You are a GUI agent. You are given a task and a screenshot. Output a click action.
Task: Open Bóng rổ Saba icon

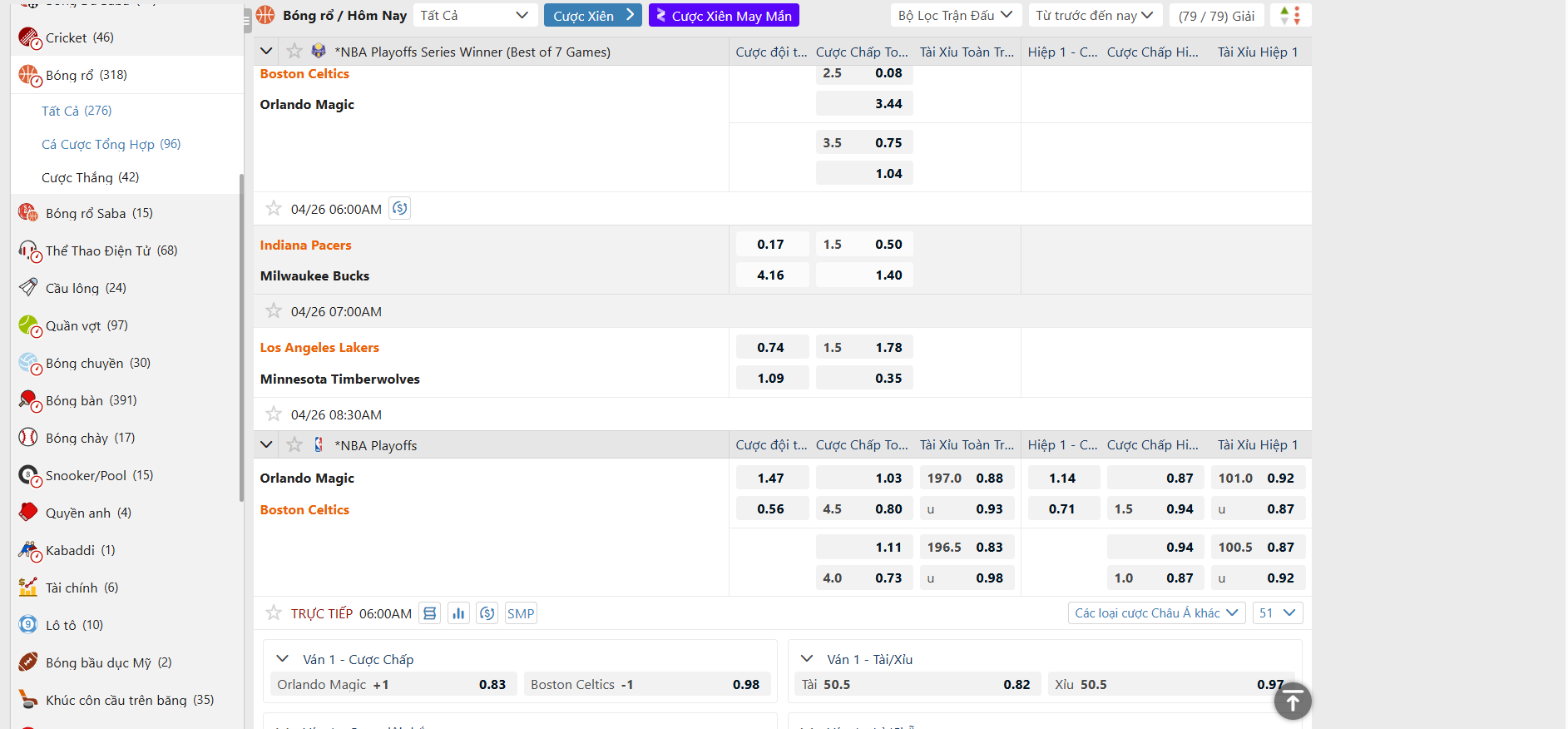point(28,213)
